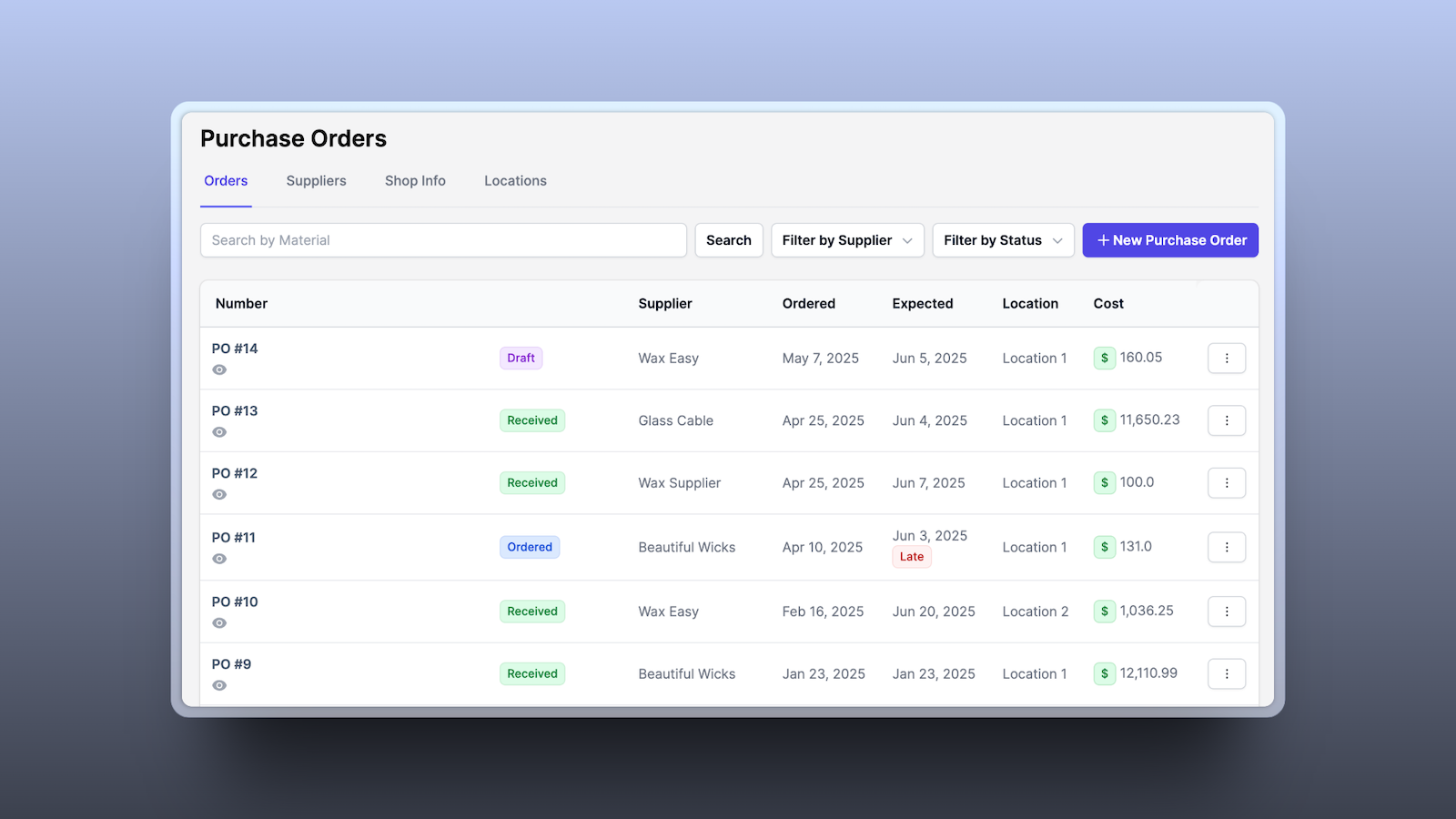Click the eye icon under PO #10
The height and width of the screenshot is (819, 1456).
pos(219,623)
